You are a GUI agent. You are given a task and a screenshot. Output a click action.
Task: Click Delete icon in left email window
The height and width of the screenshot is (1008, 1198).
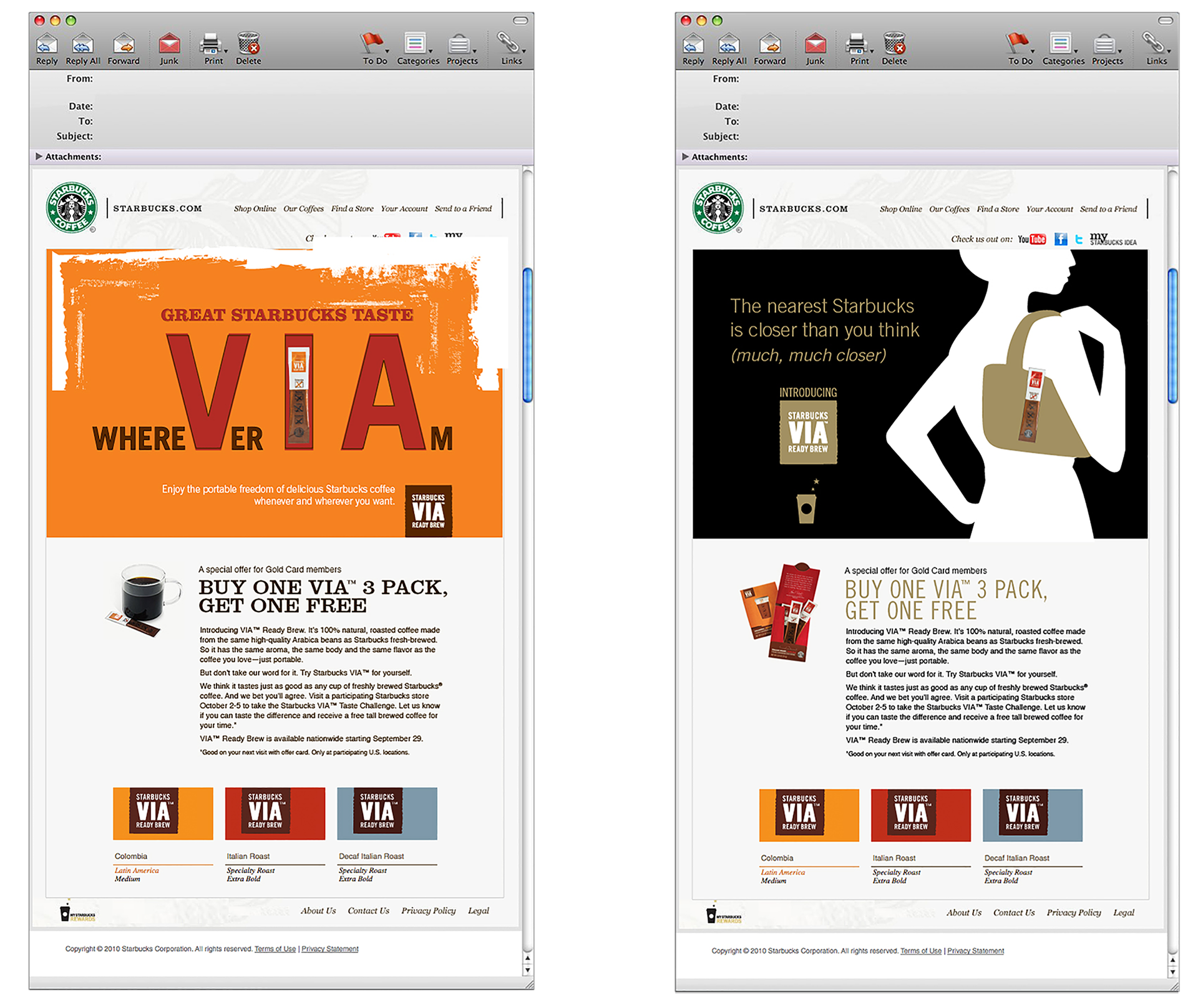pyautogui.click(x=248, y=45)
